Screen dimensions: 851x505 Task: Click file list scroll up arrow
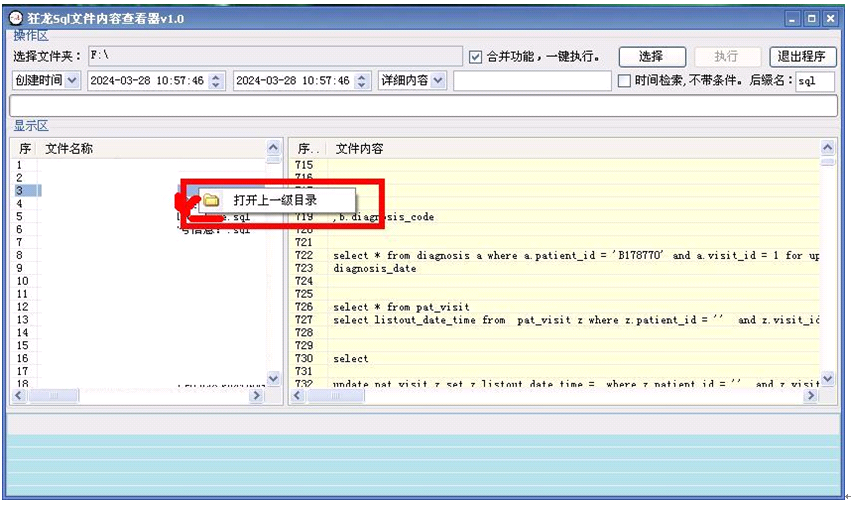point(274,147)
